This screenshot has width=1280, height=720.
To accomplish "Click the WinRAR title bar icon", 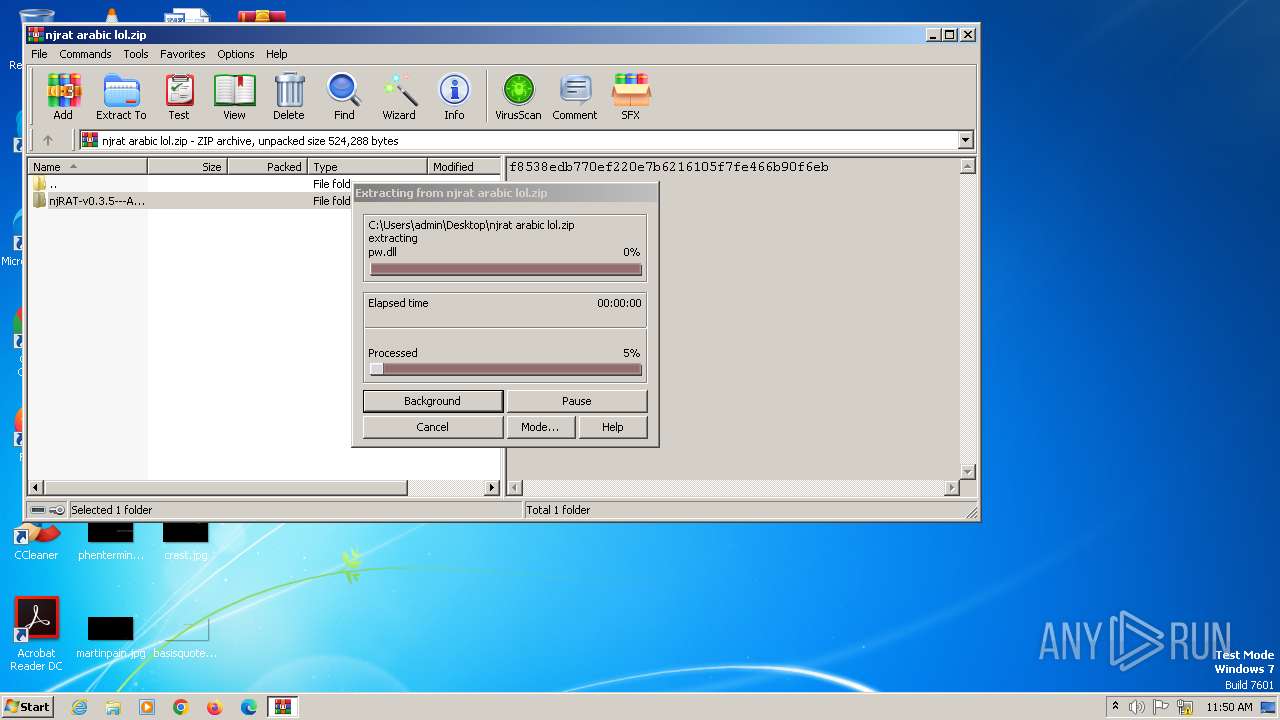I will (35, 34).
